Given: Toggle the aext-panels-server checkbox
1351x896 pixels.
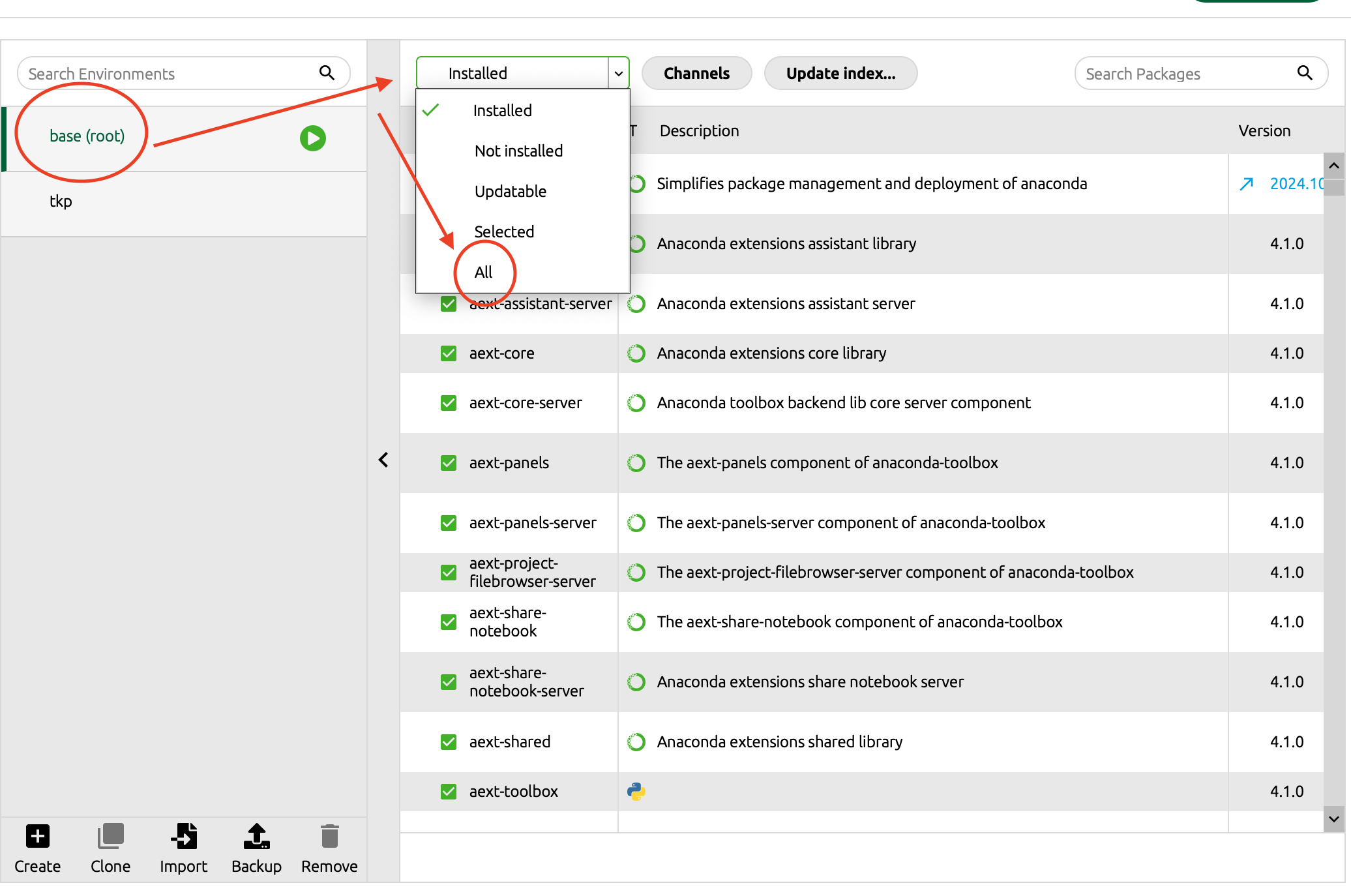Looking at the screenshot, I should pyautogui.click(x=449, y=523).
